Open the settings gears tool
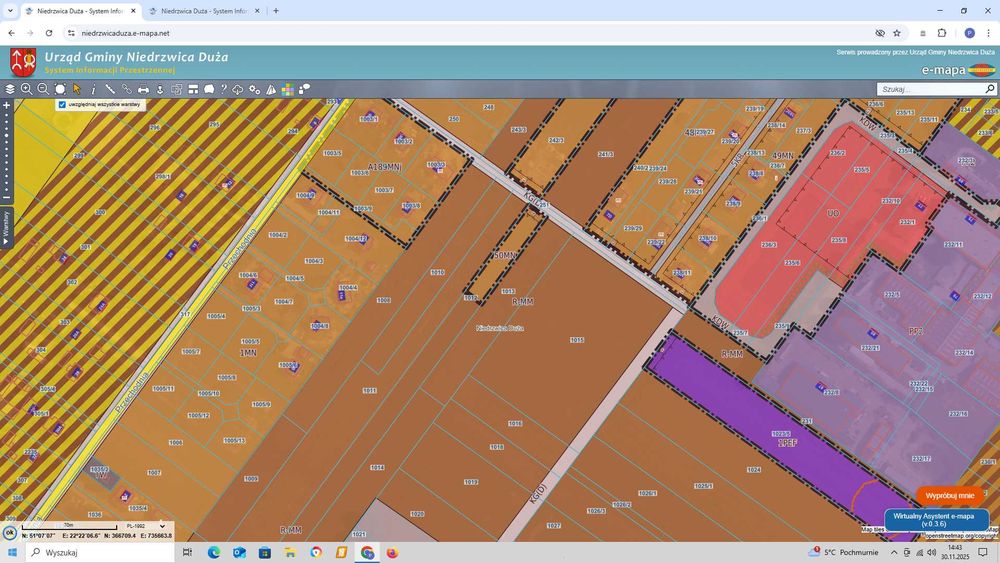 click(254, 89)
